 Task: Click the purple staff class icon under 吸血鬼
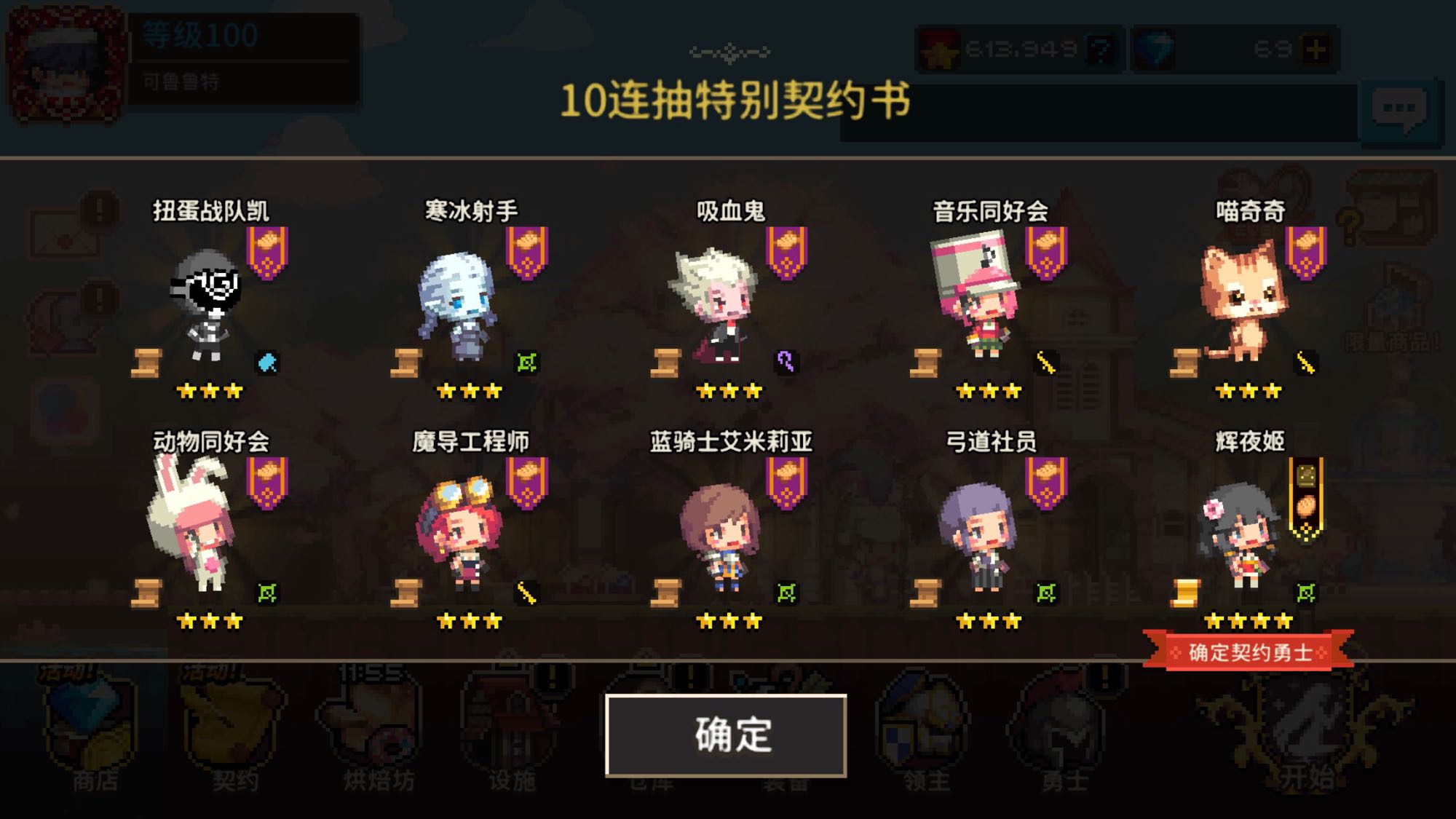coord(786,362)
